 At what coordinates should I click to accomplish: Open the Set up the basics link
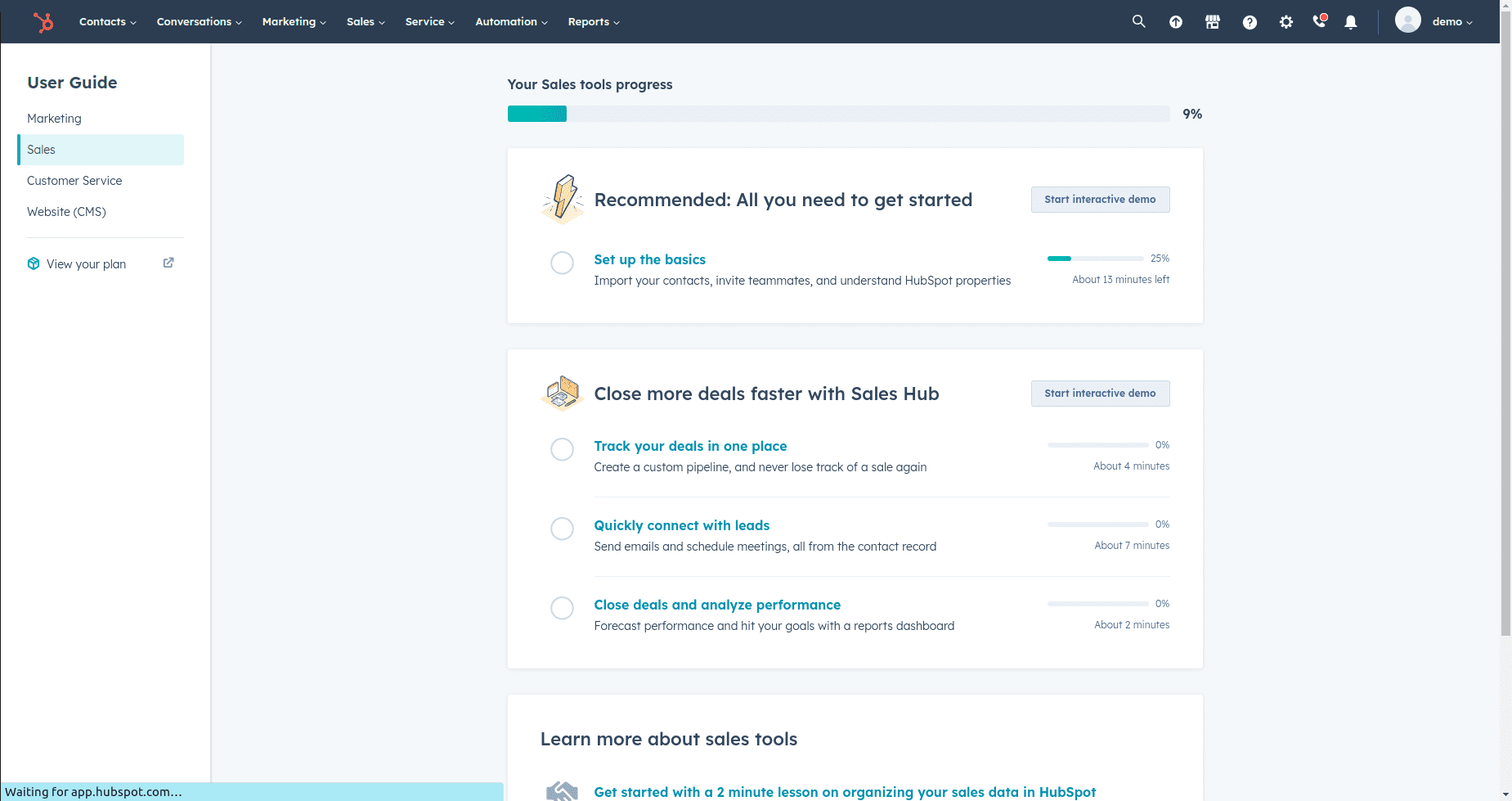(649, 259)
